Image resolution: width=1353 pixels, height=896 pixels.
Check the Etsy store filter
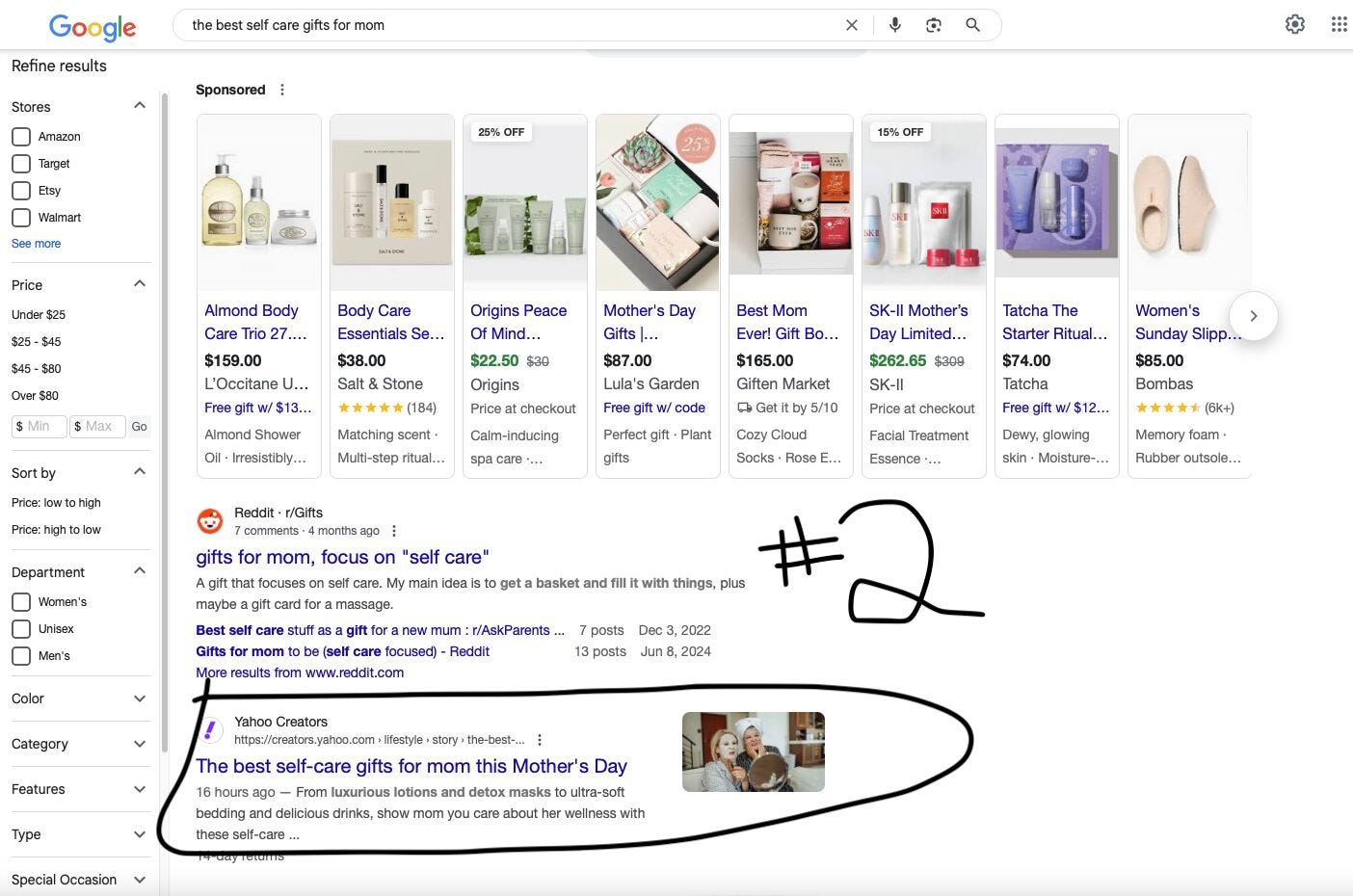click(21, 191)
